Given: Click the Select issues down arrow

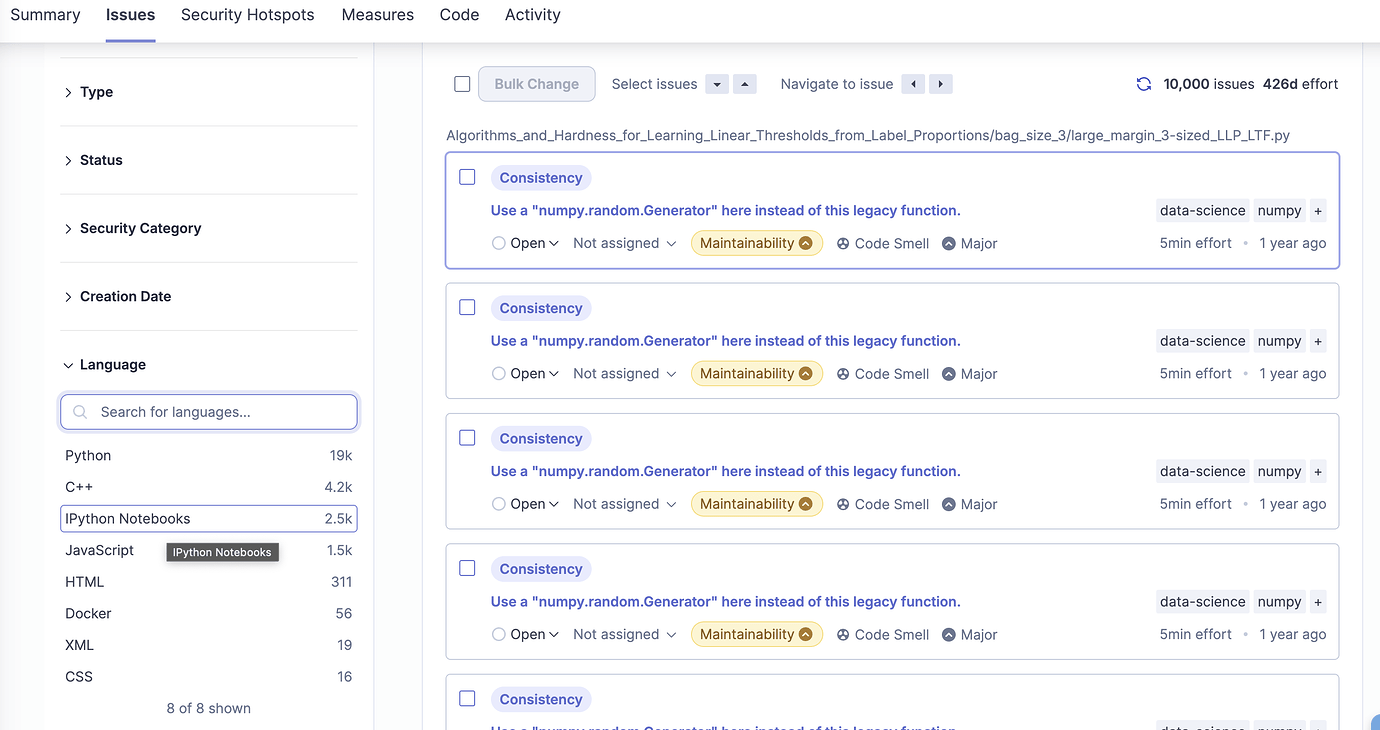Looking at the screenshot, I should [717, 84].
